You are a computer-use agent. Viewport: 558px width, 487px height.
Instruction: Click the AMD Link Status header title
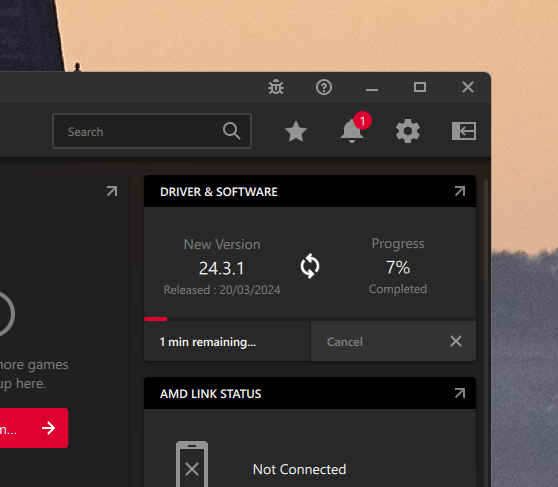pyautogui.click(x=210, y=394)
